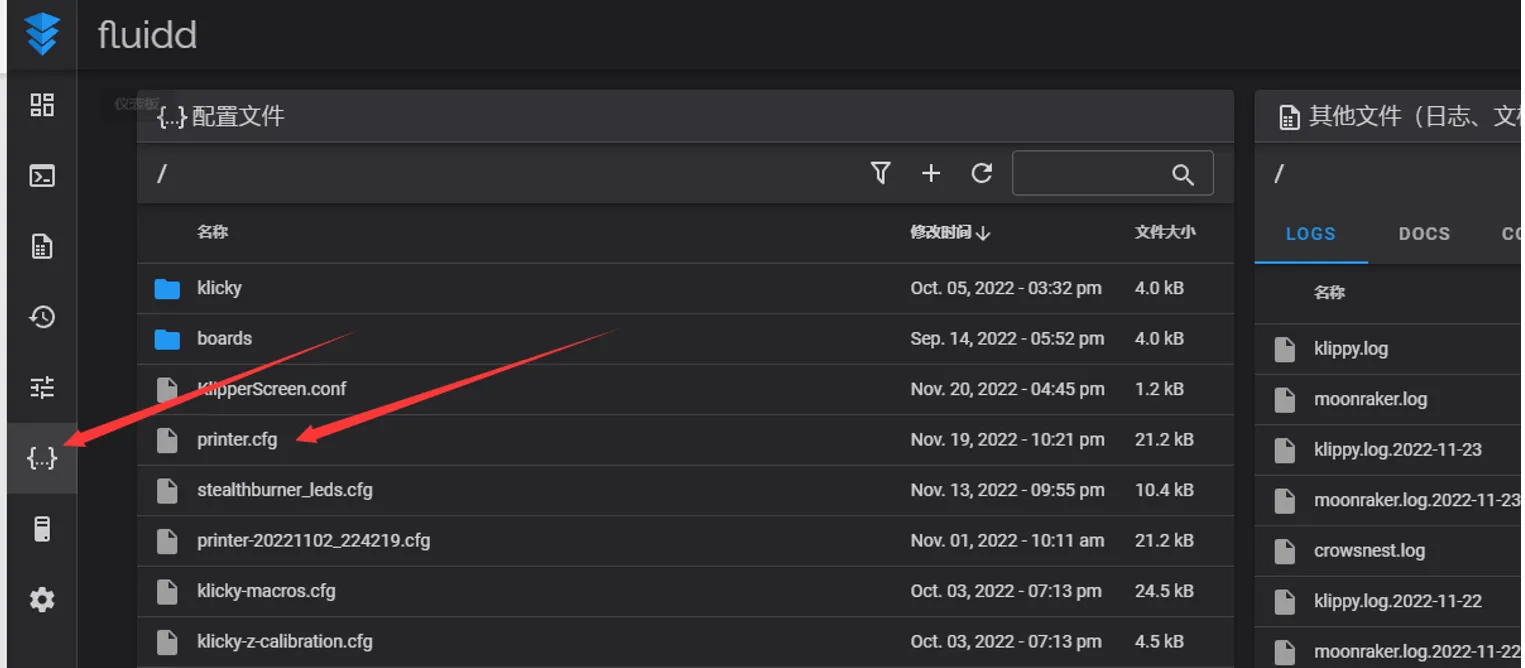Refresh the config files list
The height and width of the screenshot is (668, 1525).
[x=982, y=173]
